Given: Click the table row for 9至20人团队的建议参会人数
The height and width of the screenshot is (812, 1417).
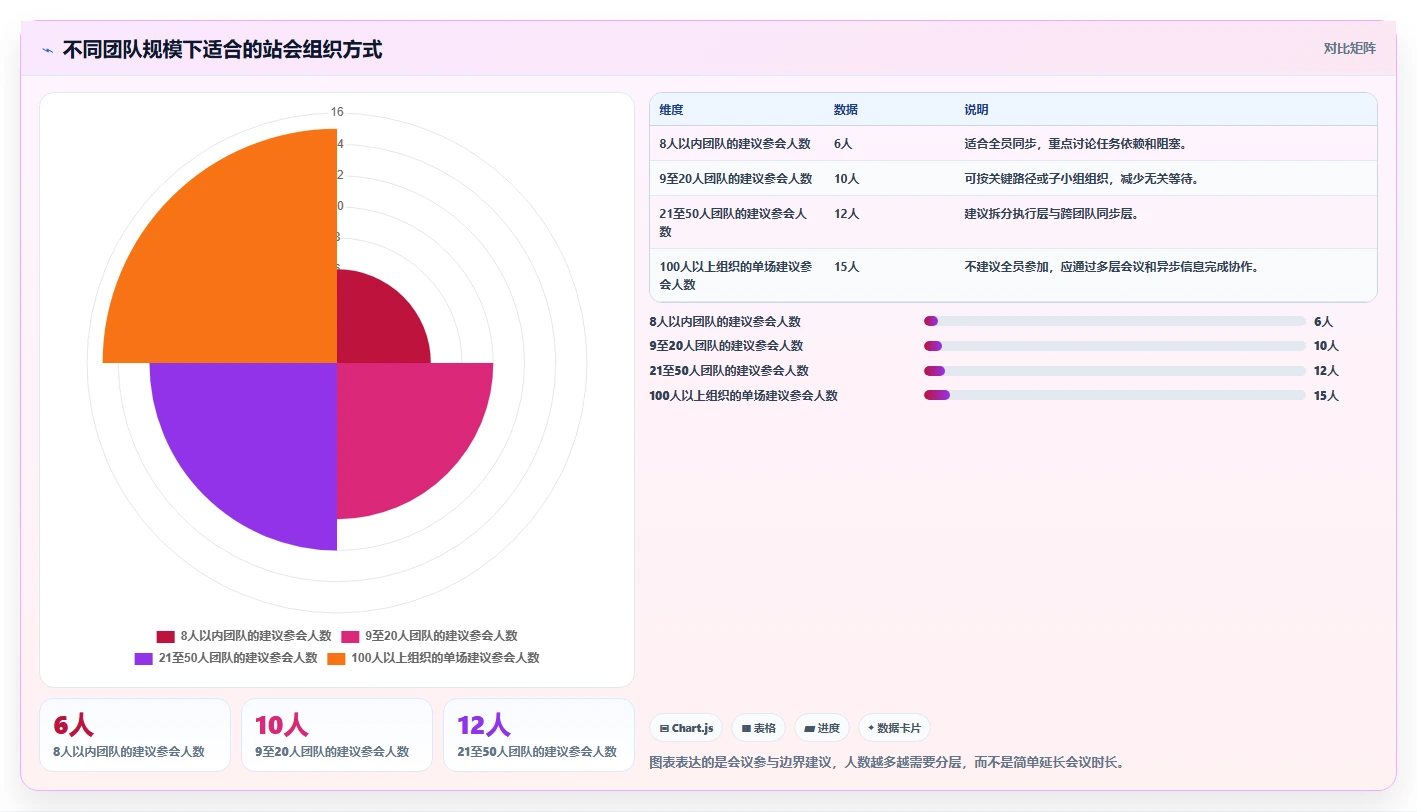Looking at the screenshot, I should 1013,179.
